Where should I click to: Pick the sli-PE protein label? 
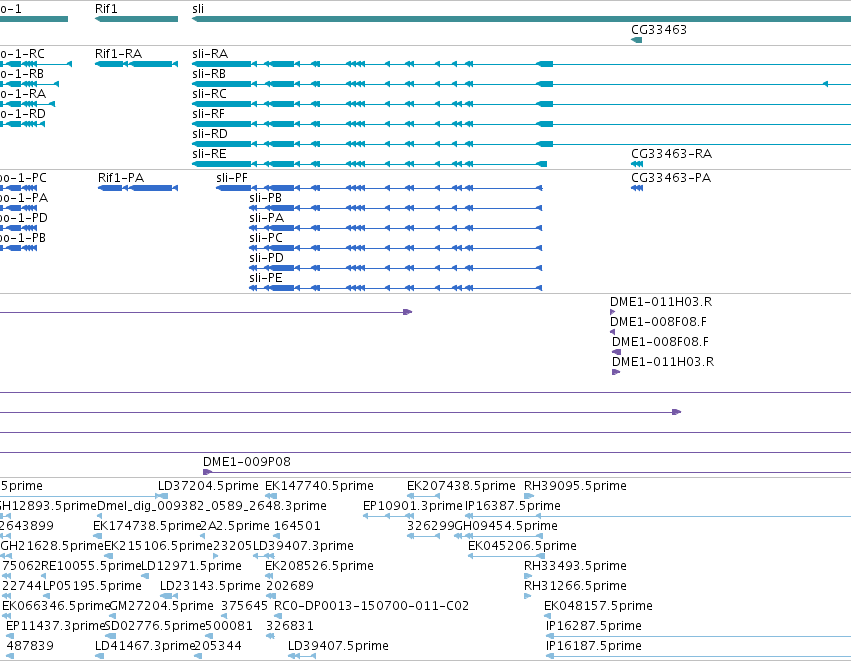(x=266, y=278)
